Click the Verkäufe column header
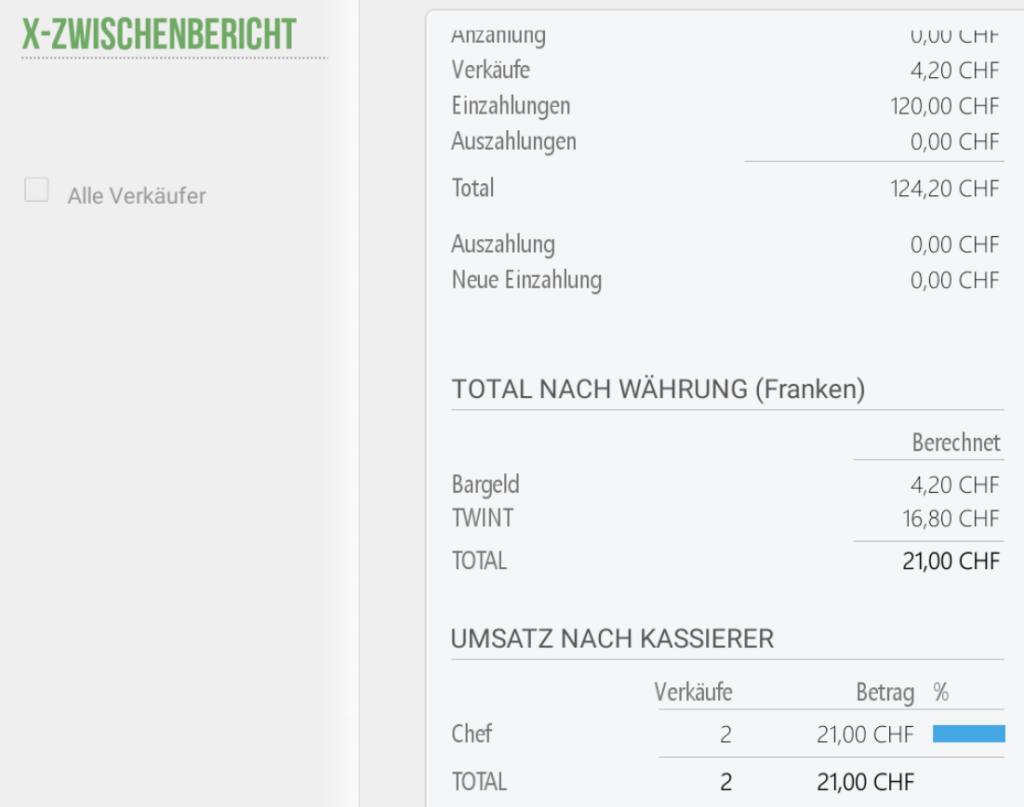Viewport: 1024px width, 807px height. click(x=693, y=692)
